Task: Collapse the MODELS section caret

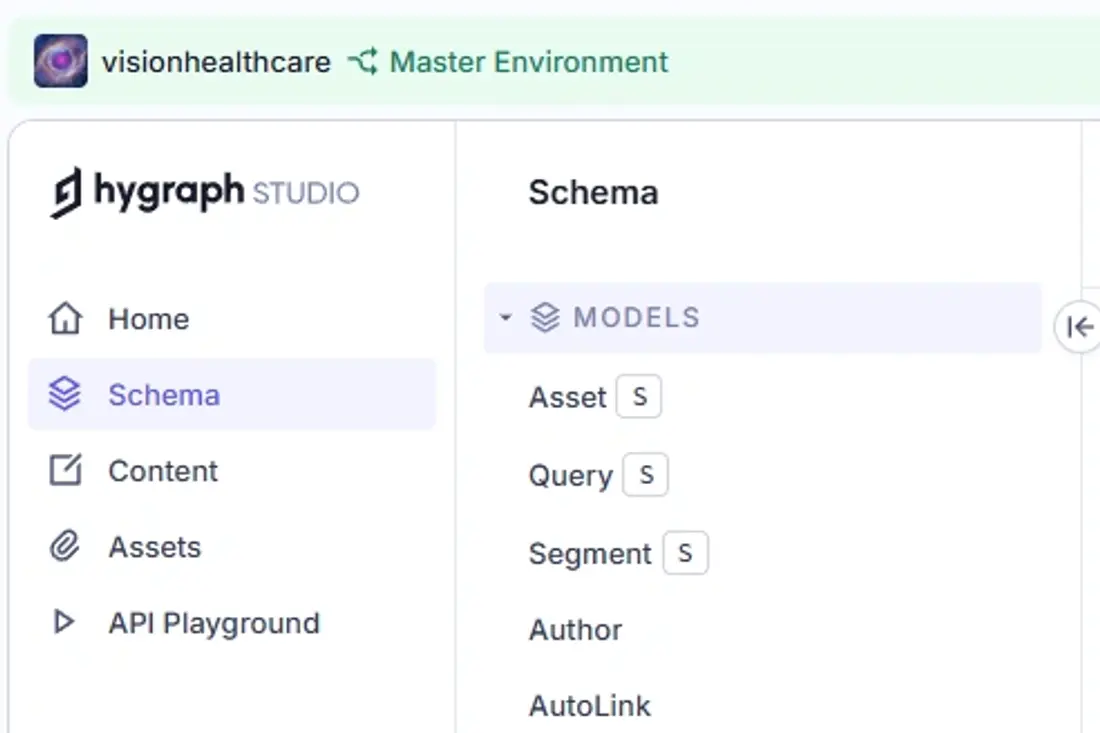Action: pos(505,318)
